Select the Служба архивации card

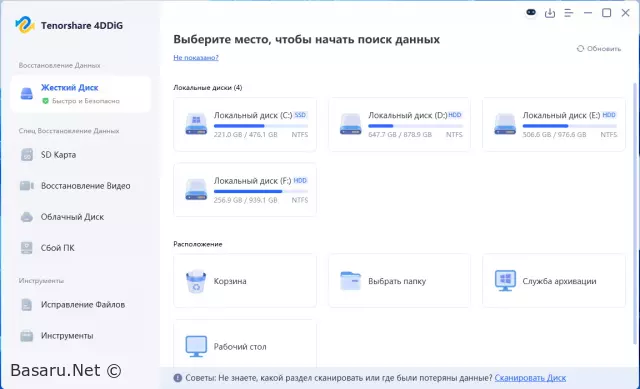[554, 281]
